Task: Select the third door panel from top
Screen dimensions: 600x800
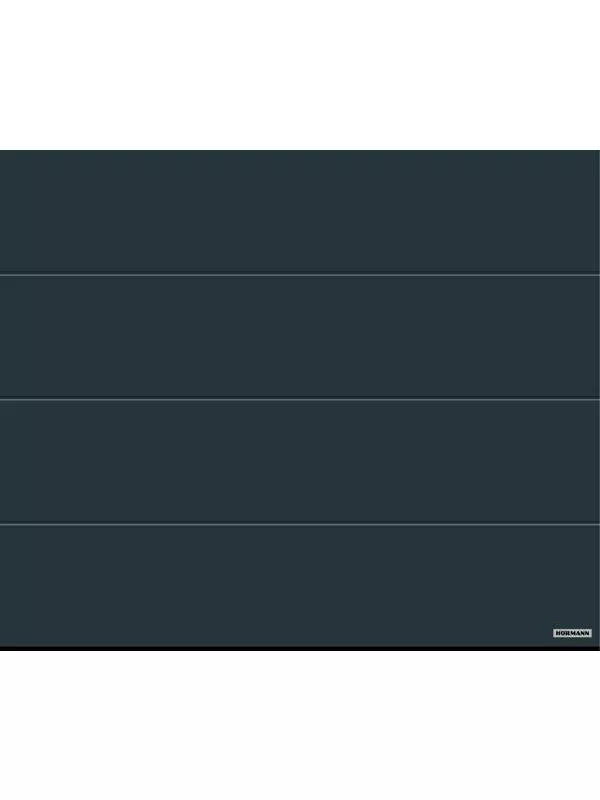Action: (x=300, y=462)
